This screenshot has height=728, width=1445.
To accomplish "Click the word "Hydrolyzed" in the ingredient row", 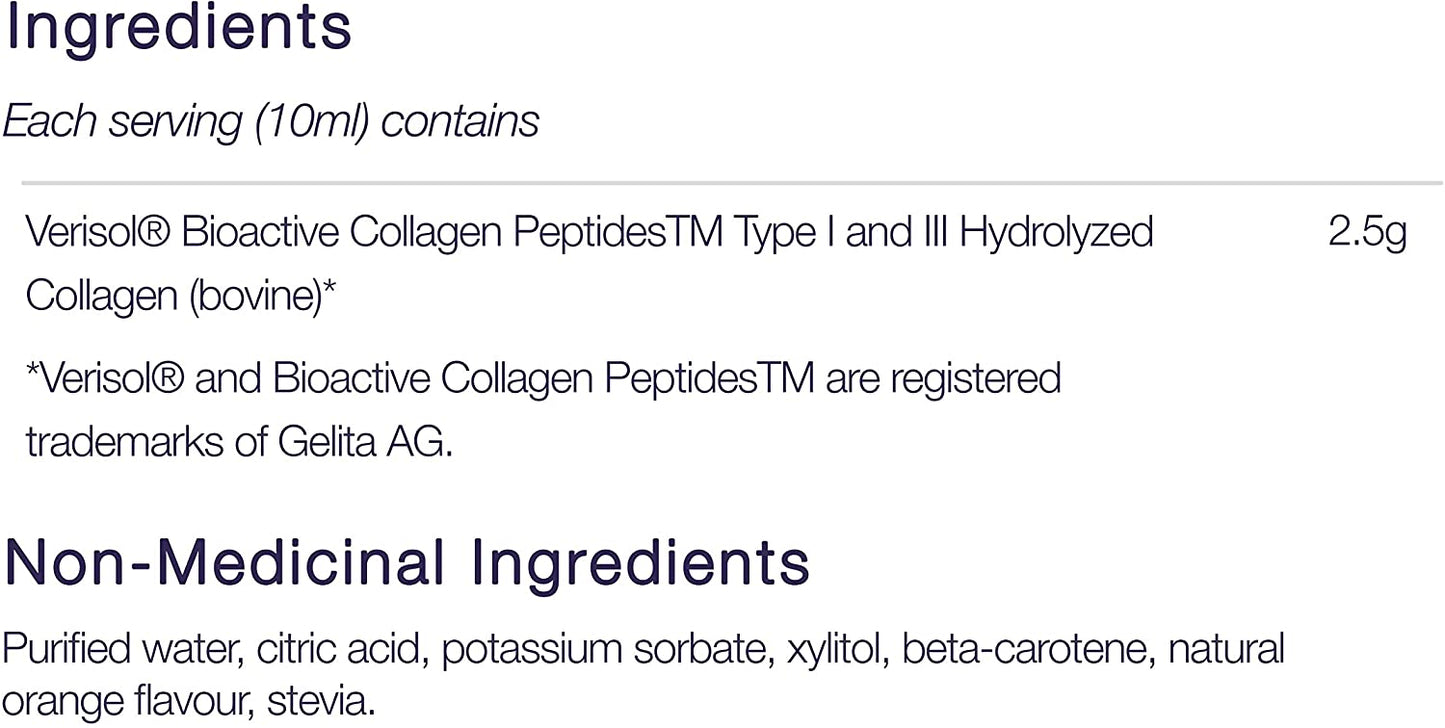I will click(x=1056, y=233).
